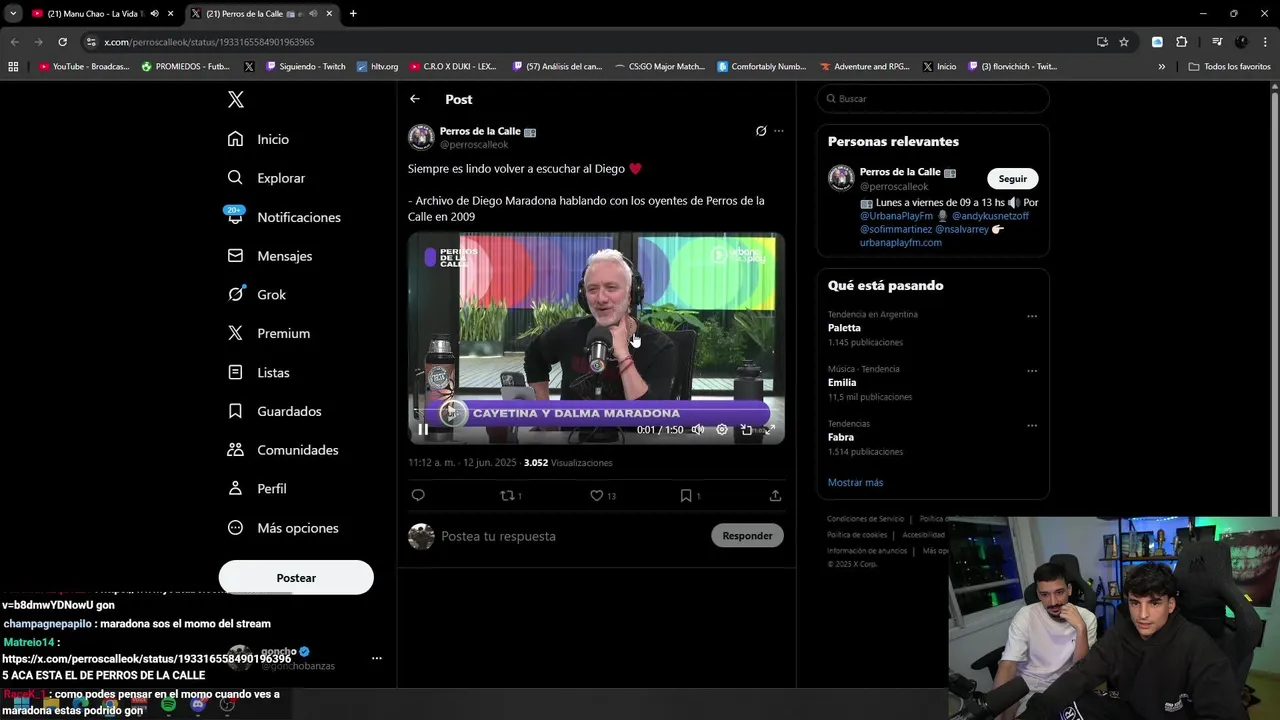Open the Emilia trending topic
Screen dimensions: 1280x720
[x=842, y=383]
